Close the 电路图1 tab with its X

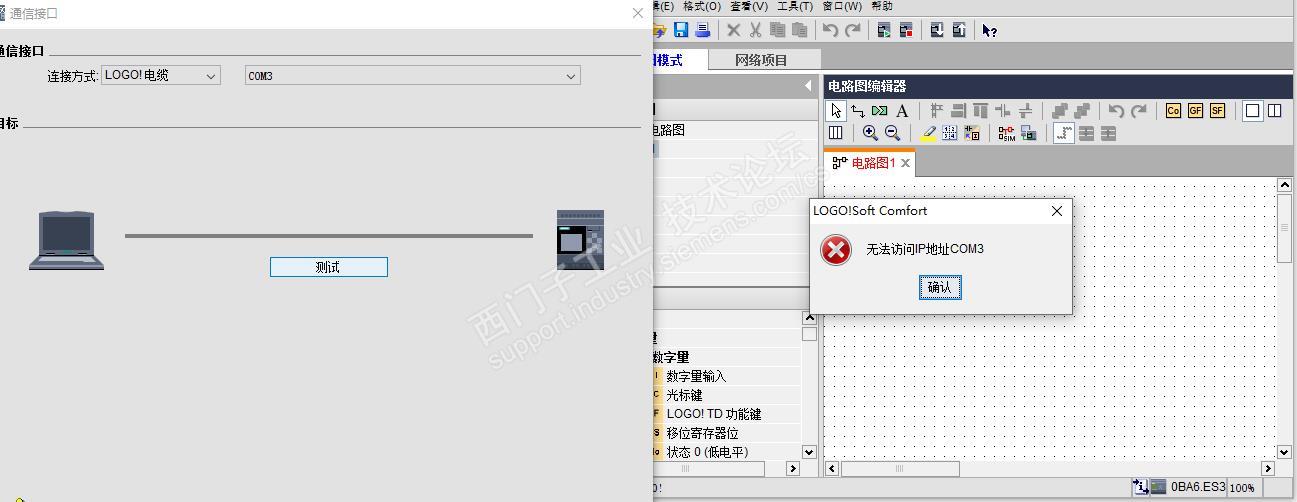click(x=906, y=163)
